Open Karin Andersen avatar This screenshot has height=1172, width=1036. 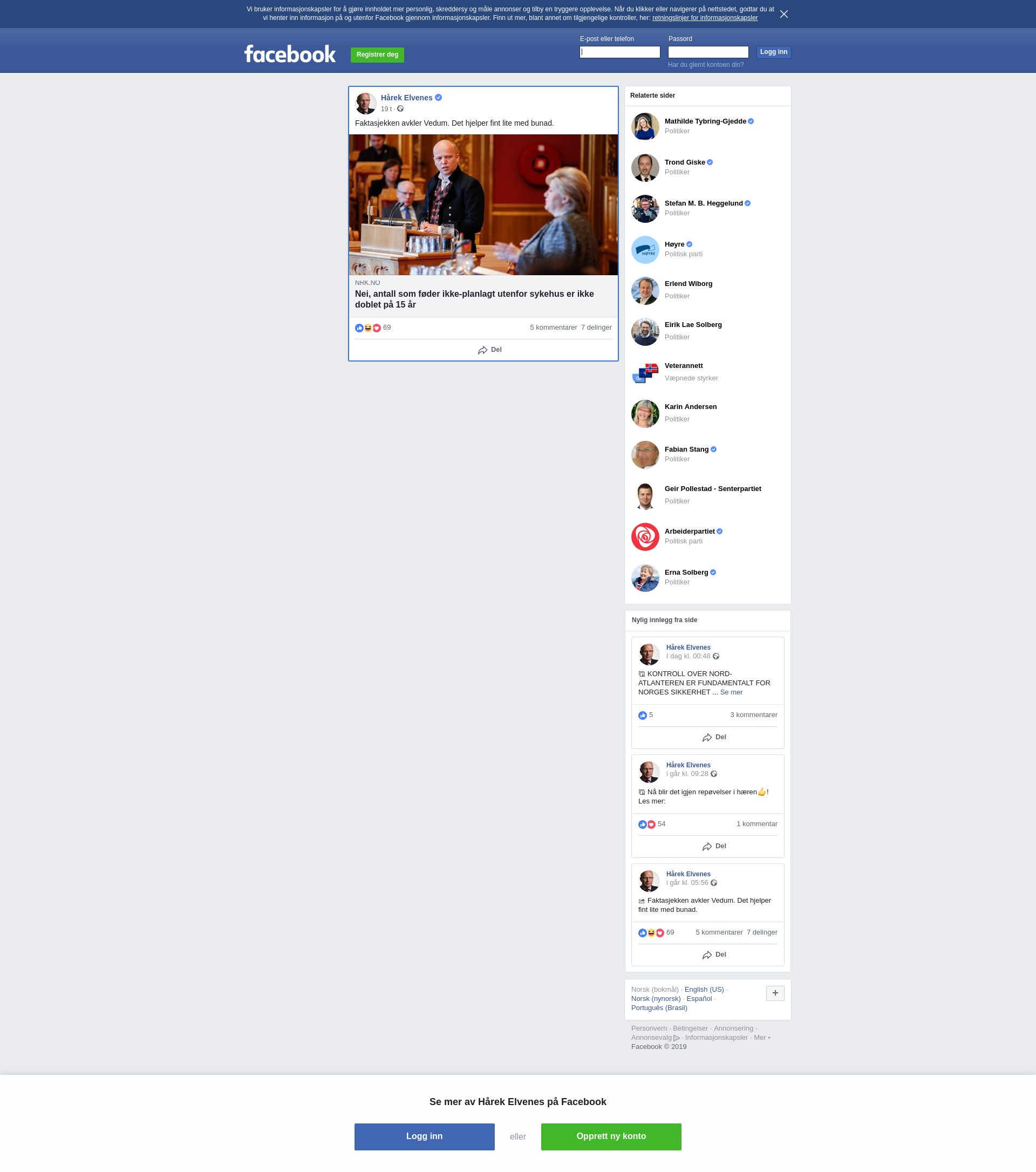point(645,414)
